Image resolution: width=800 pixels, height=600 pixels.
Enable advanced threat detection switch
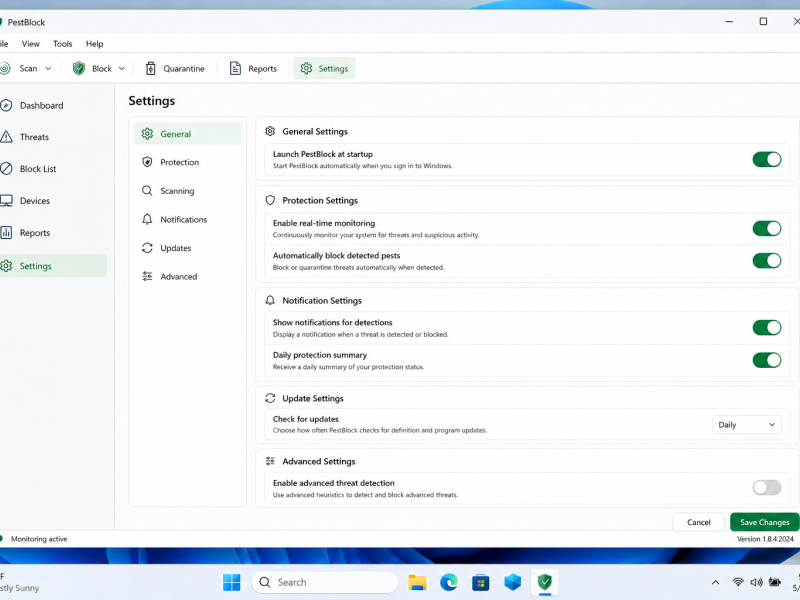point(767,487)
